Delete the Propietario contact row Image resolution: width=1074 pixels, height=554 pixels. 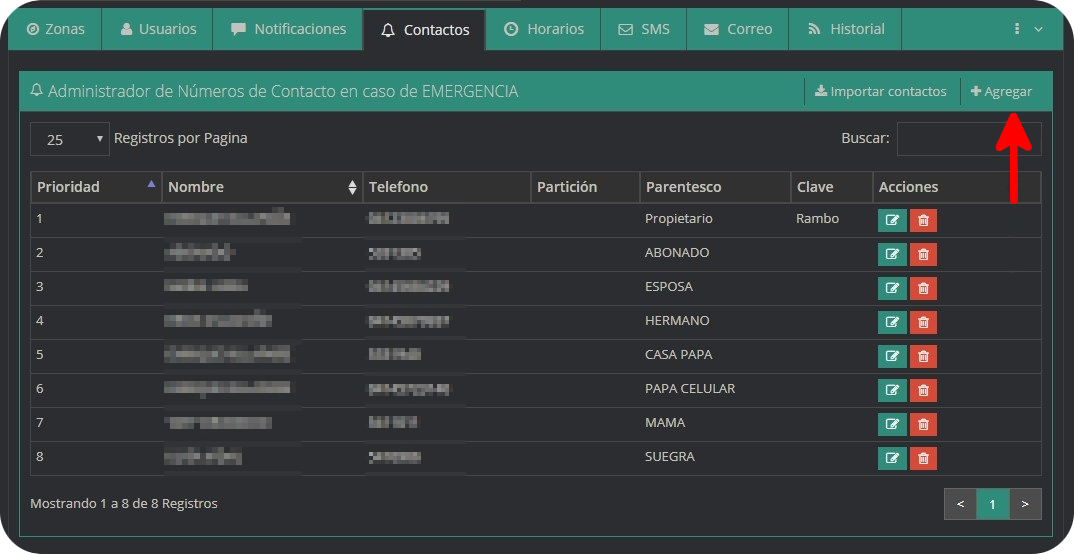click(x=923, y=221)
